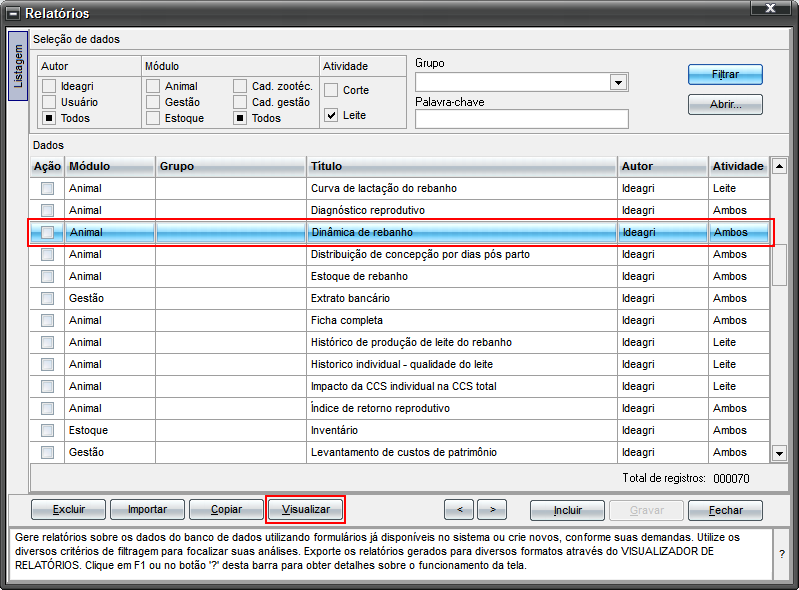Sort by the Módulo column header
The width and height of the screenshot is (799, 590).
tap(110, 166)
